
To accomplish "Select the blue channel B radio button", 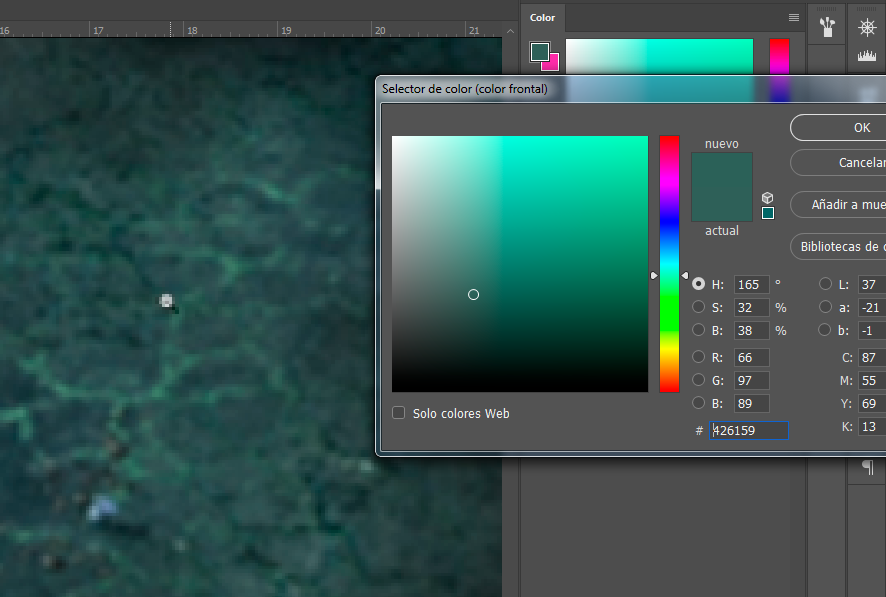I will click(x=698, y=403).
